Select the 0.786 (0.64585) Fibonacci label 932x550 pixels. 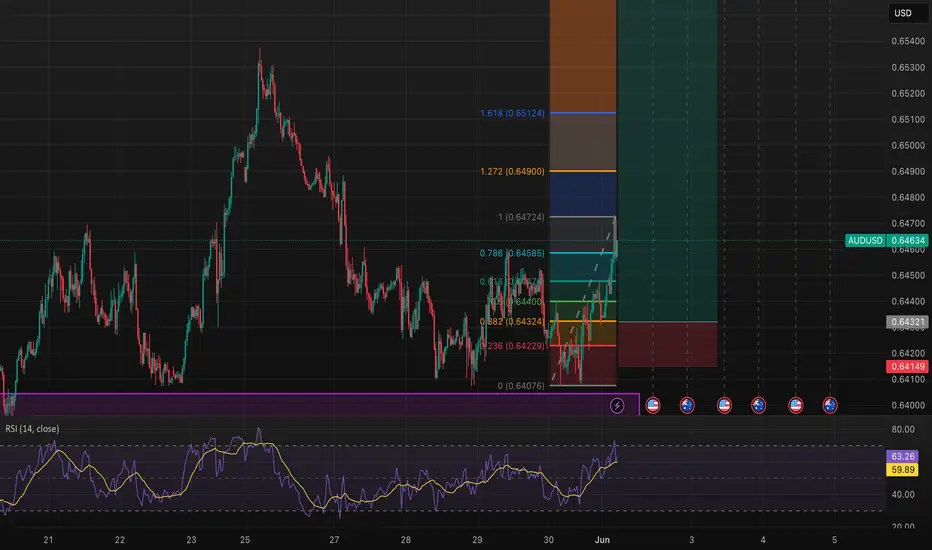(x=512, y=253)
